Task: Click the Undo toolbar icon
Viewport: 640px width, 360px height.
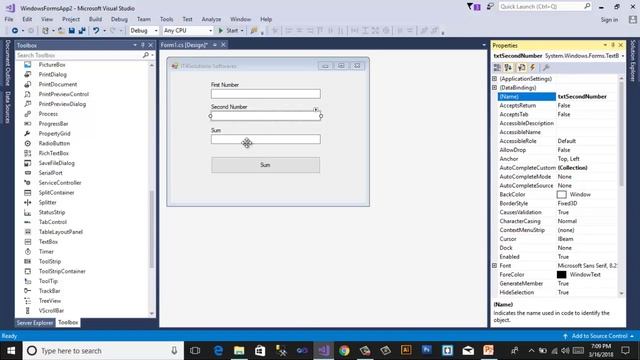Action: coord(96,31)
